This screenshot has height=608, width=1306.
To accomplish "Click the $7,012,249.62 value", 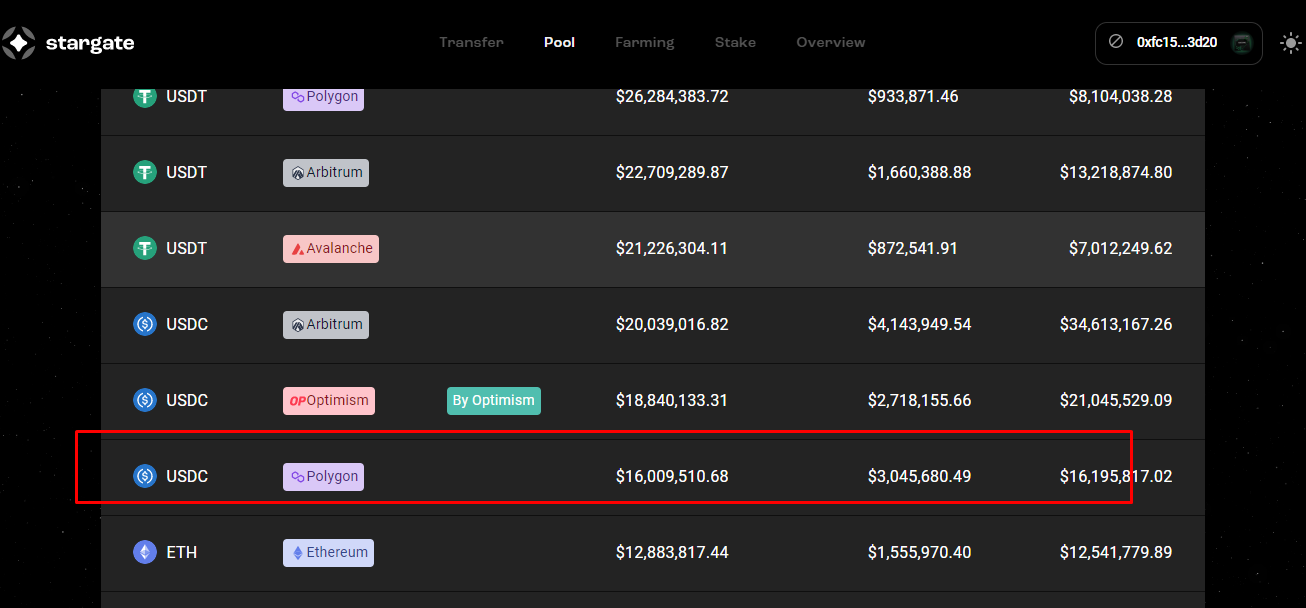I will (1121, 248).
